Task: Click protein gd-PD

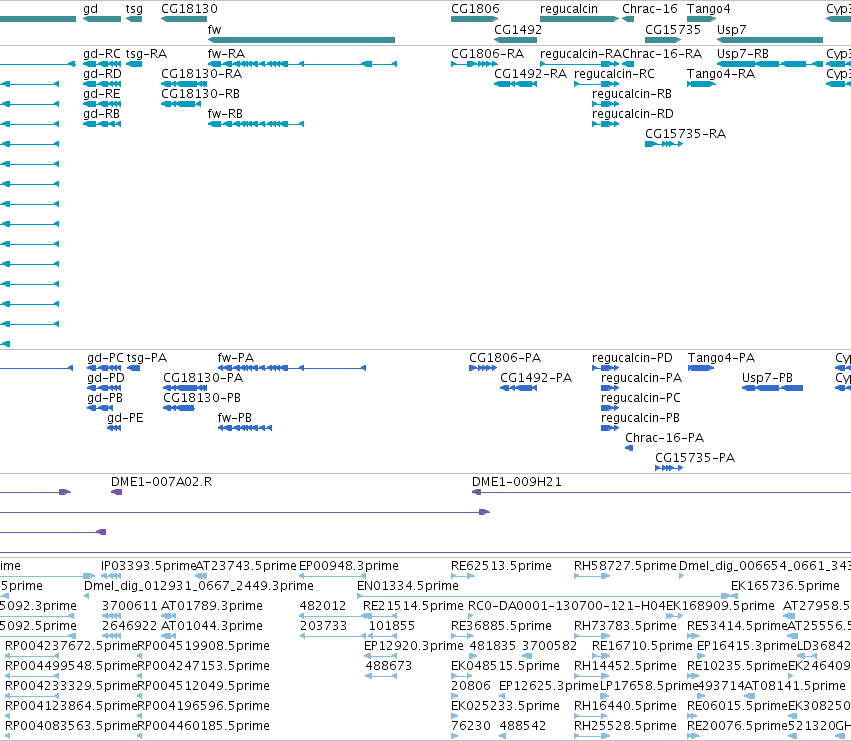Action: (x=104, y=388)
